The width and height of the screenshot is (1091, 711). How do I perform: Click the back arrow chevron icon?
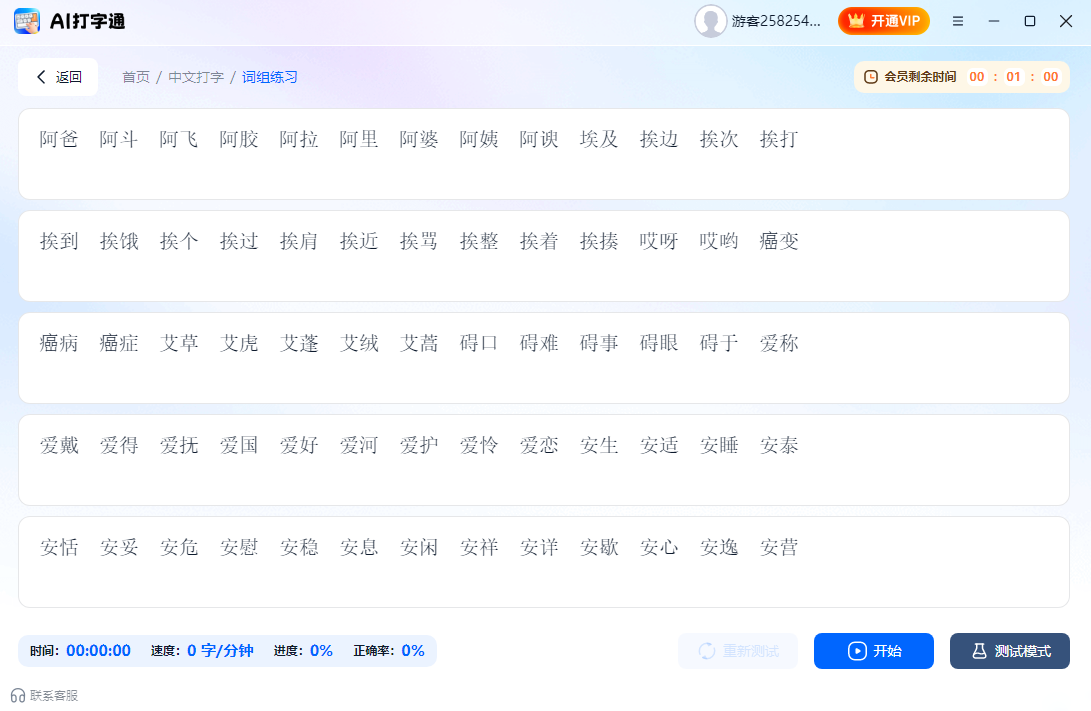(41, 77)
